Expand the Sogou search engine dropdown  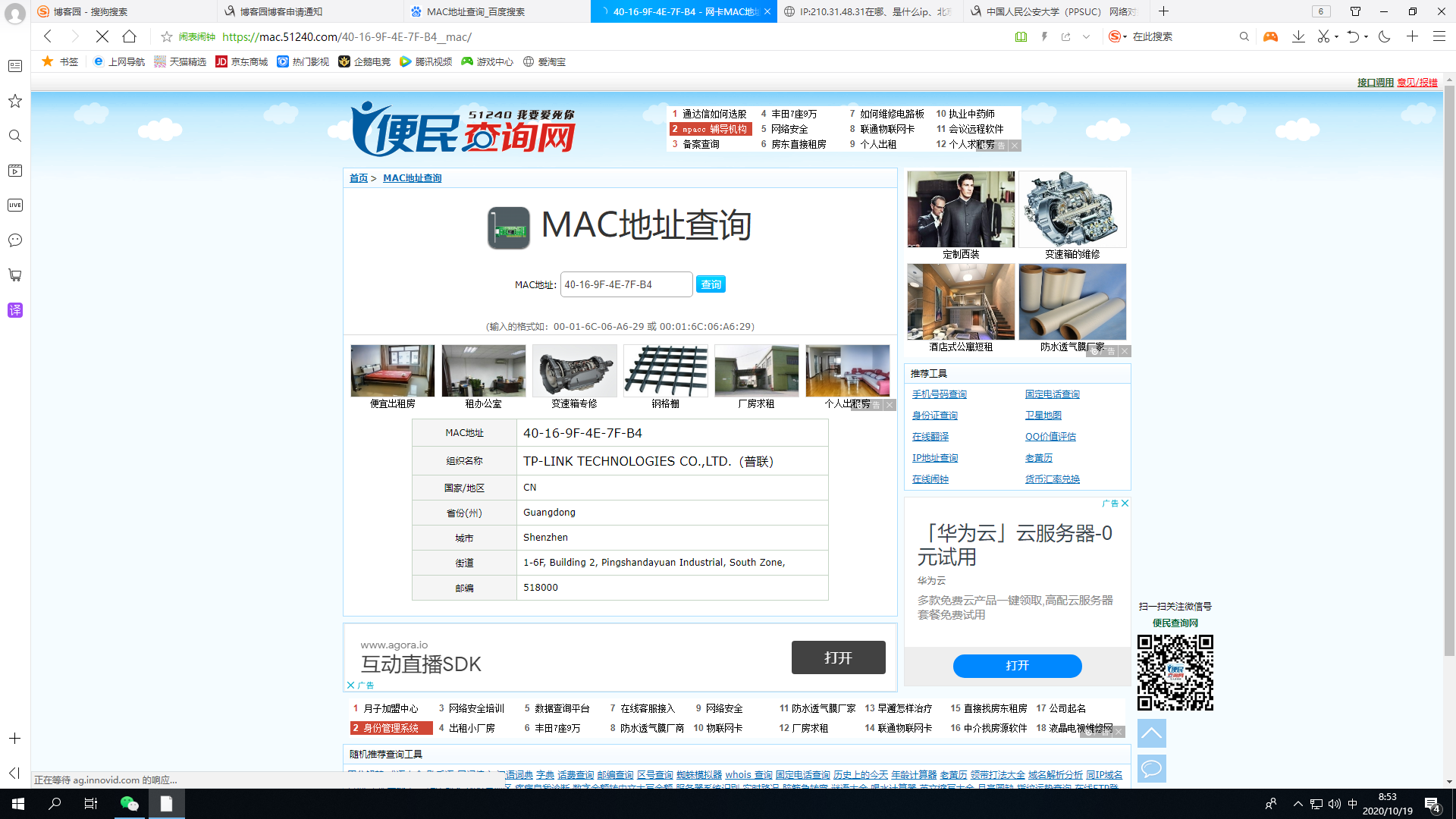[x=1125, y=36]
